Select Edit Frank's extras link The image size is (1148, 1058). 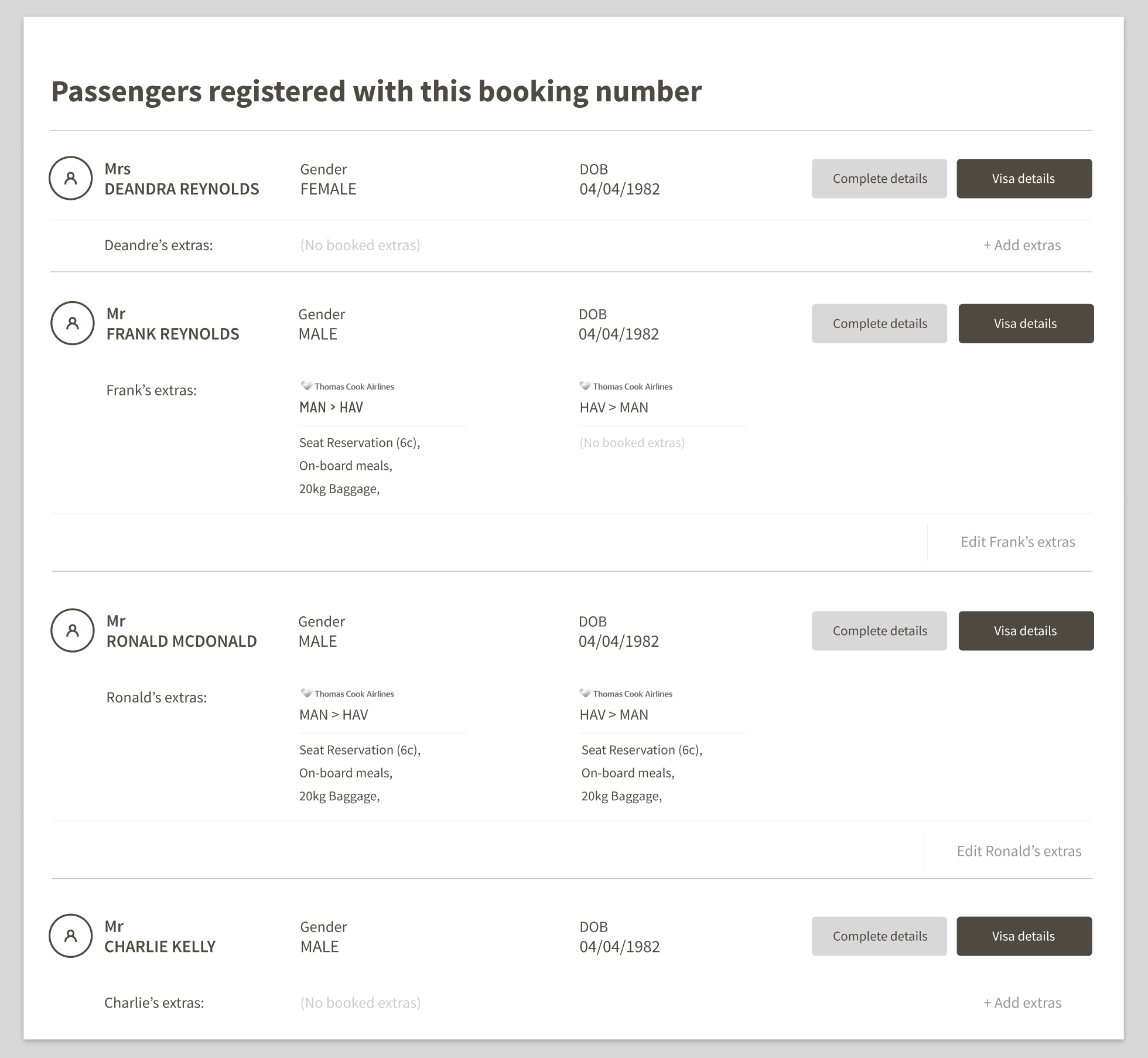[x=1018, y=542]
